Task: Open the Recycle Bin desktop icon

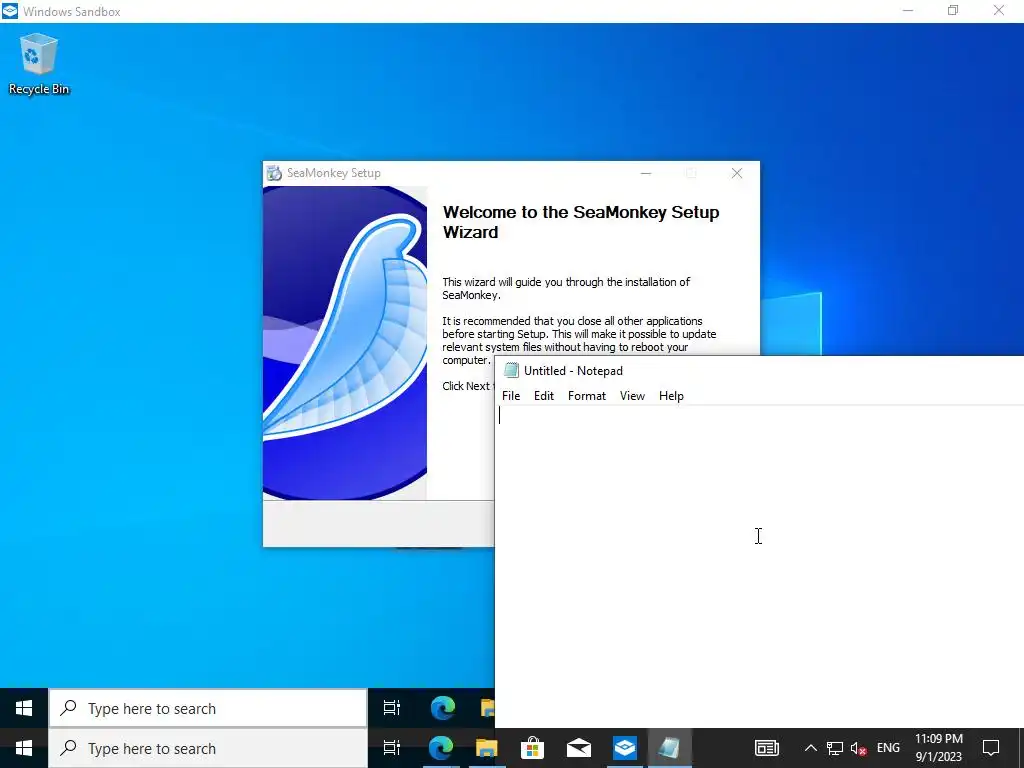Action: click(x=39, y=64)
